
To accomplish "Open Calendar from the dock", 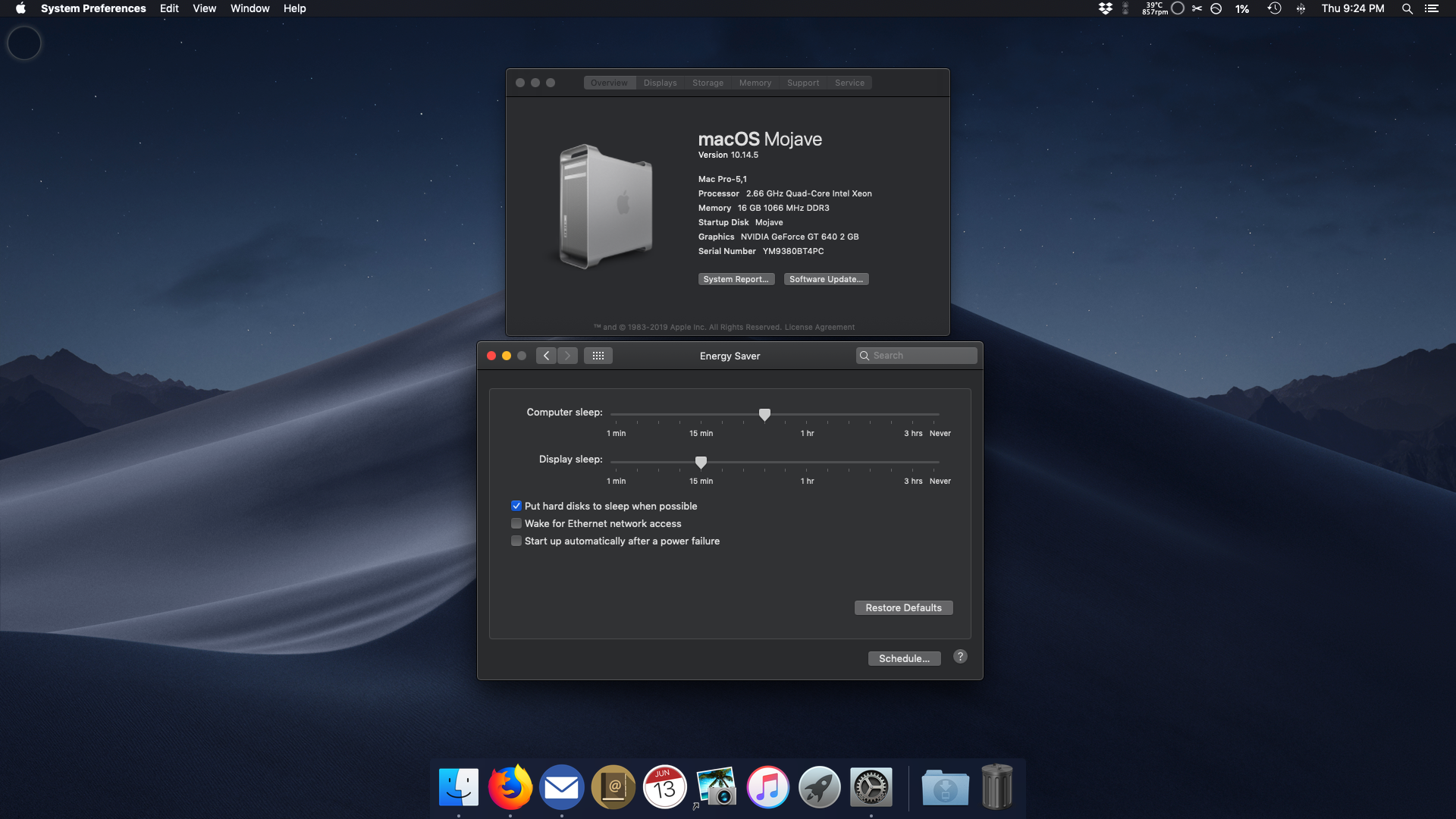I will [664, 787].
